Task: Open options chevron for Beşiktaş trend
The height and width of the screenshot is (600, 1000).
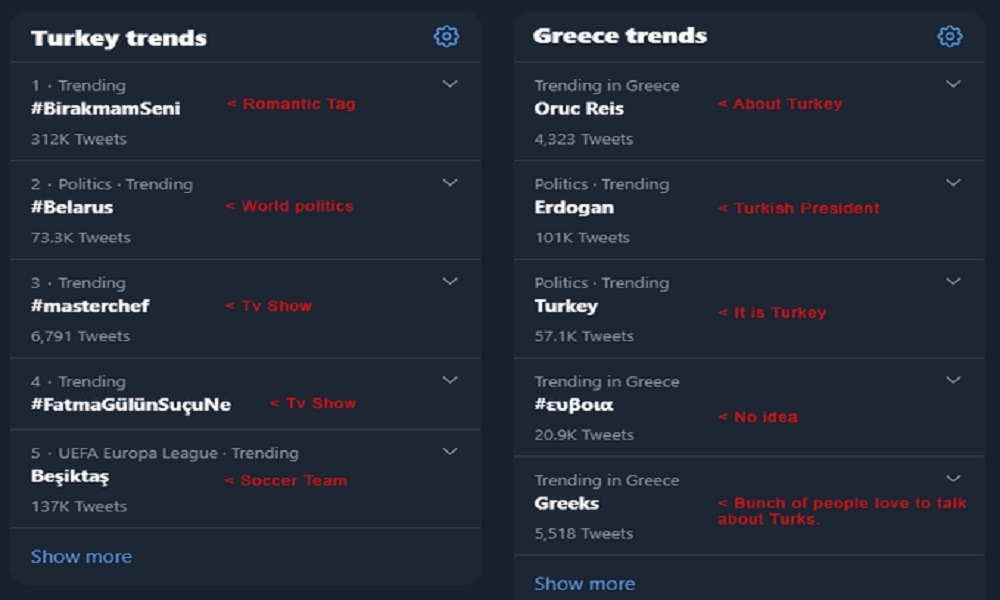Action: coord(450,452)
